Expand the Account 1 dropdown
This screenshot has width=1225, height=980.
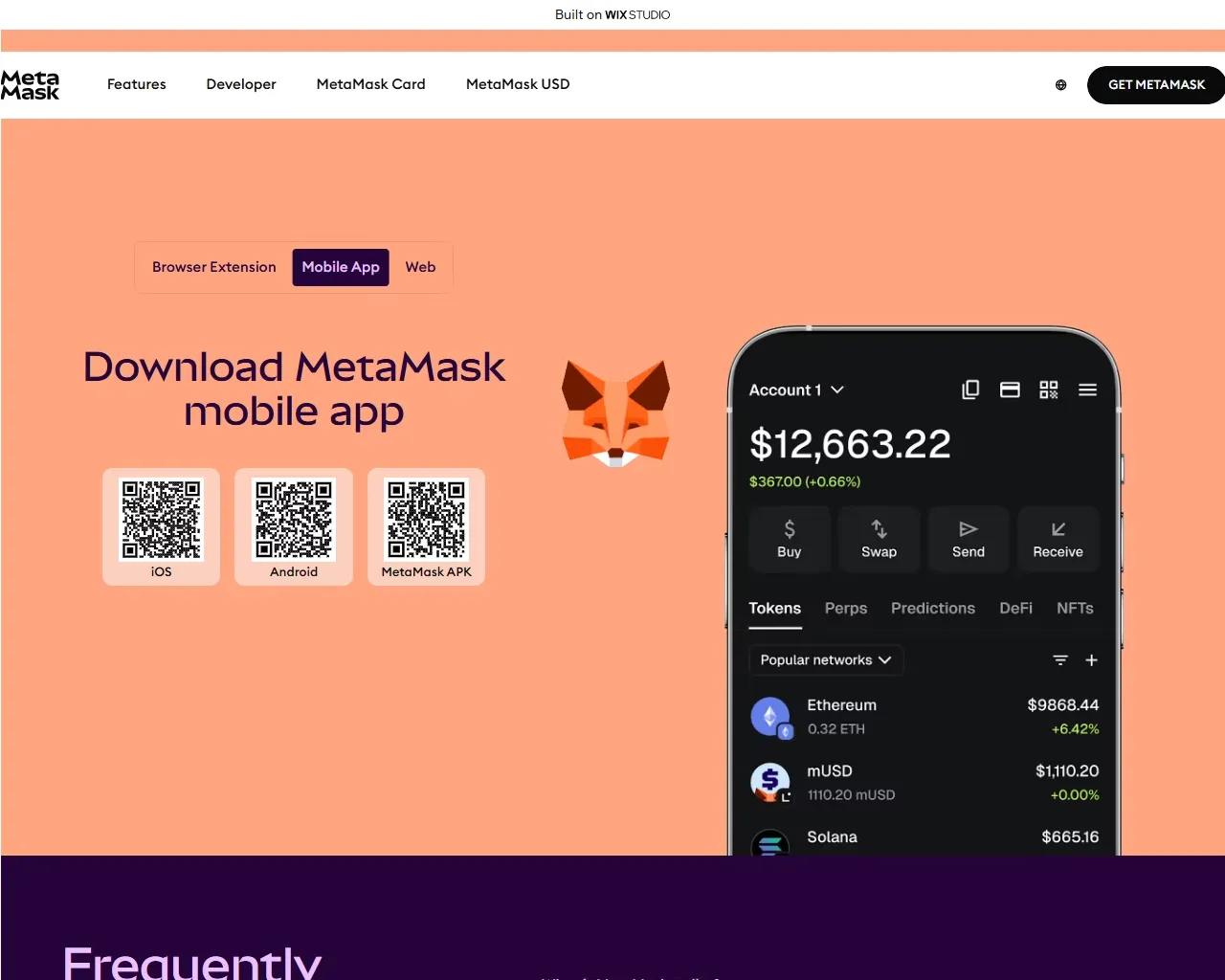point(796,390)
